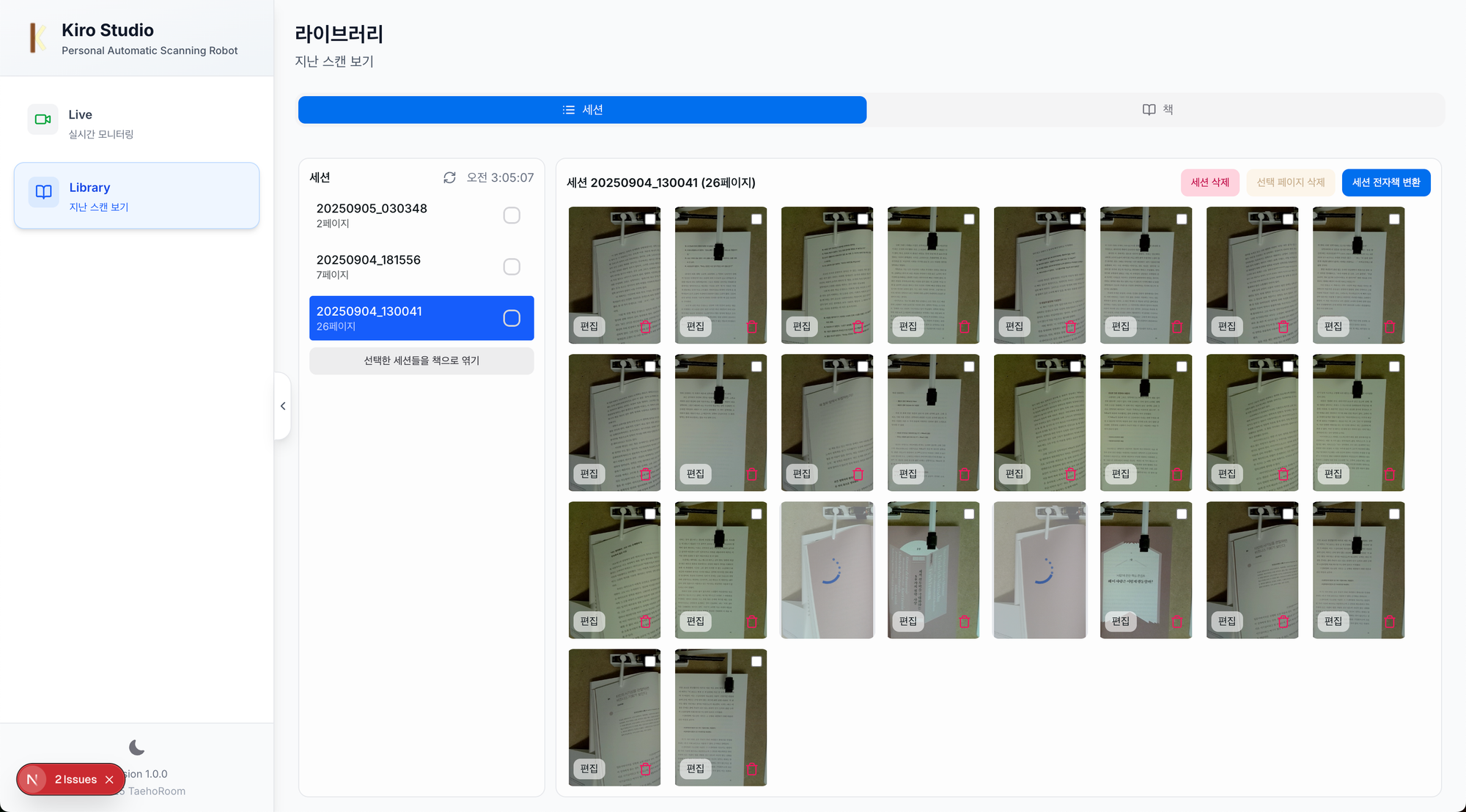Click the 세션 전자책 변환 button
This screenshot has height=812, width=1466.
(1385, 182)
